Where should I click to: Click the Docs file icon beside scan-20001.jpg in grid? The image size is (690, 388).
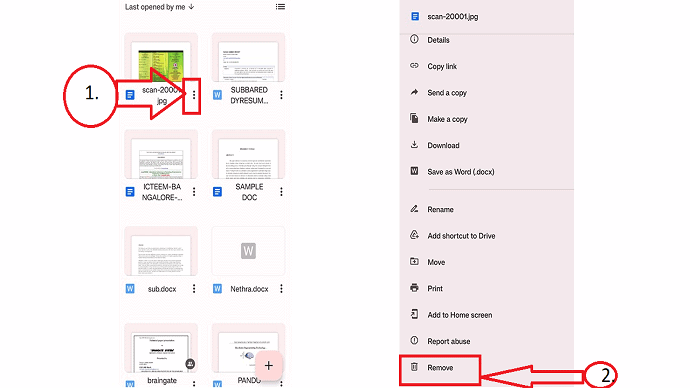click(x=130, y=95)
